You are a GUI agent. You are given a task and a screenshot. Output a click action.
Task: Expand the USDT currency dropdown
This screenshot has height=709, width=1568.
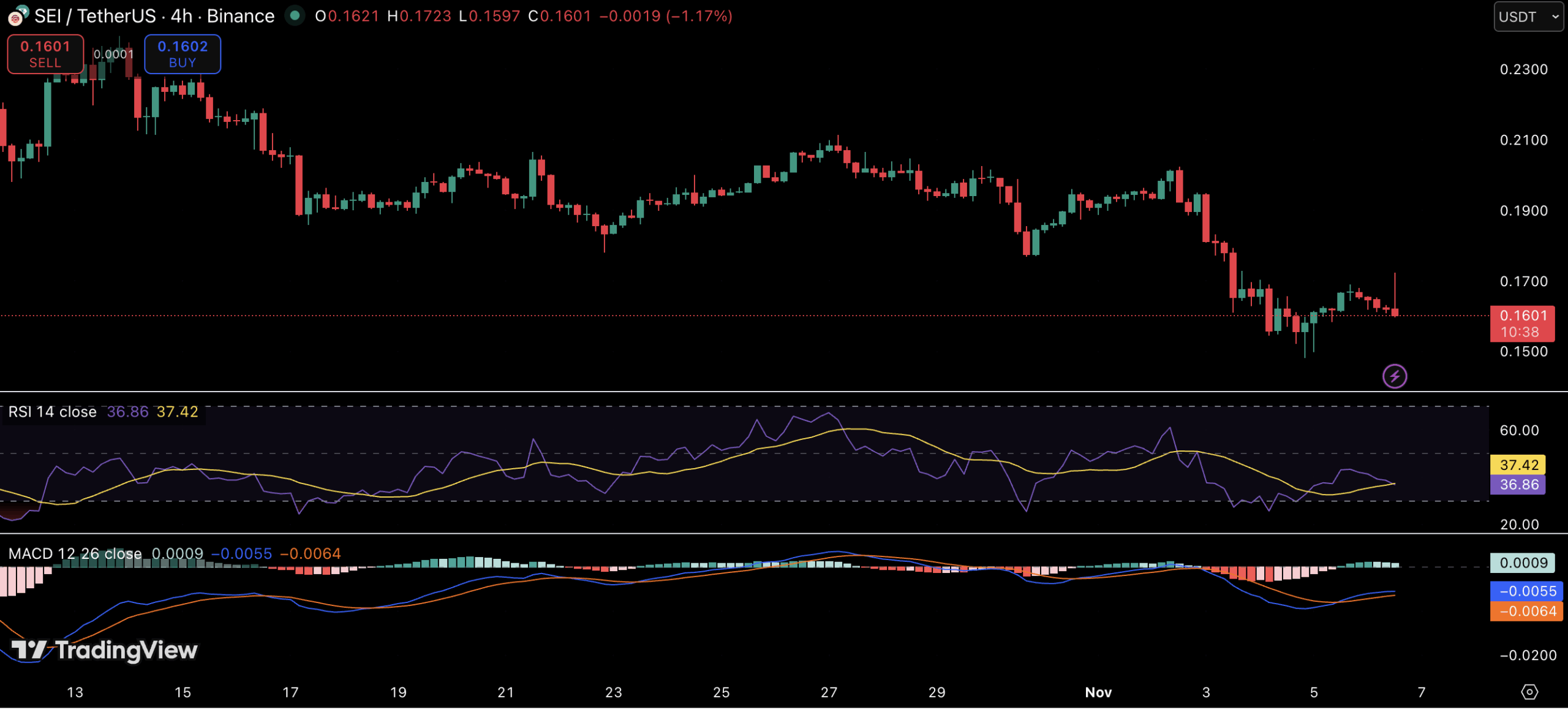coord(1528,17)
